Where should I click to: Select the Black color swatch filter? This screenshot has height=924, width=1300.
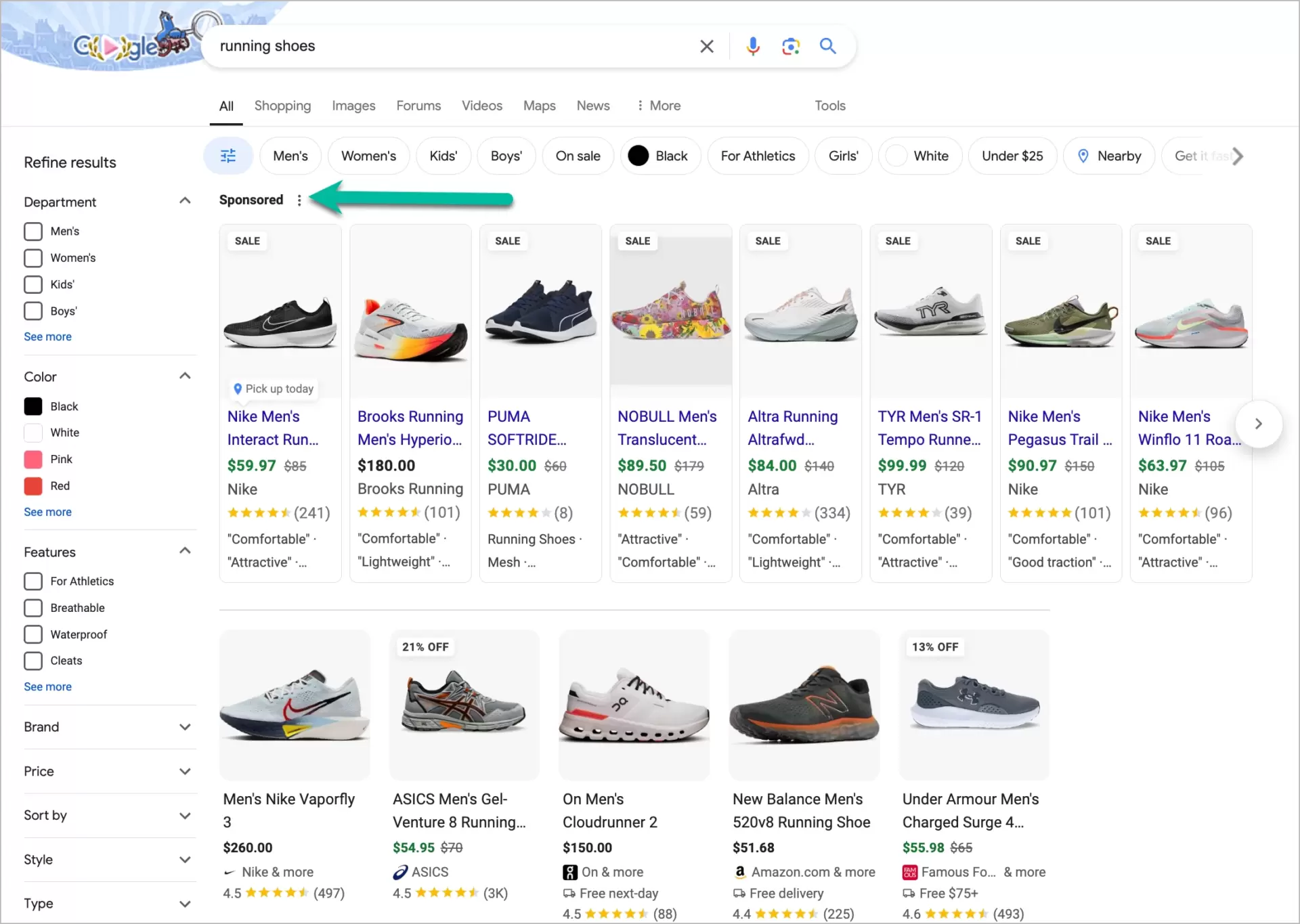click(x=33, y=405)
